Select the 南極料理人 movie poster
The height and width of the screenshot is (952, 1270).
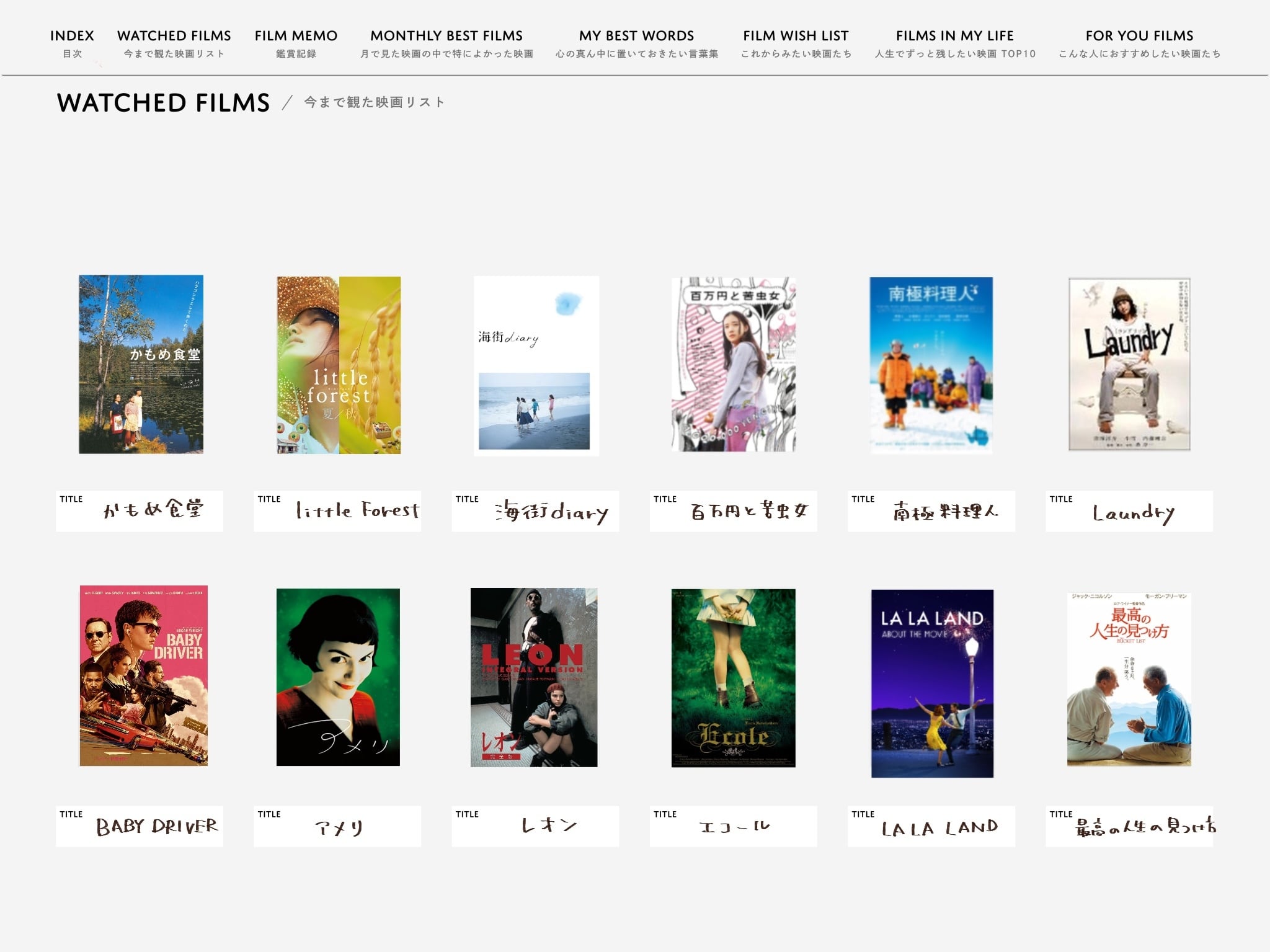coord(931,365)
